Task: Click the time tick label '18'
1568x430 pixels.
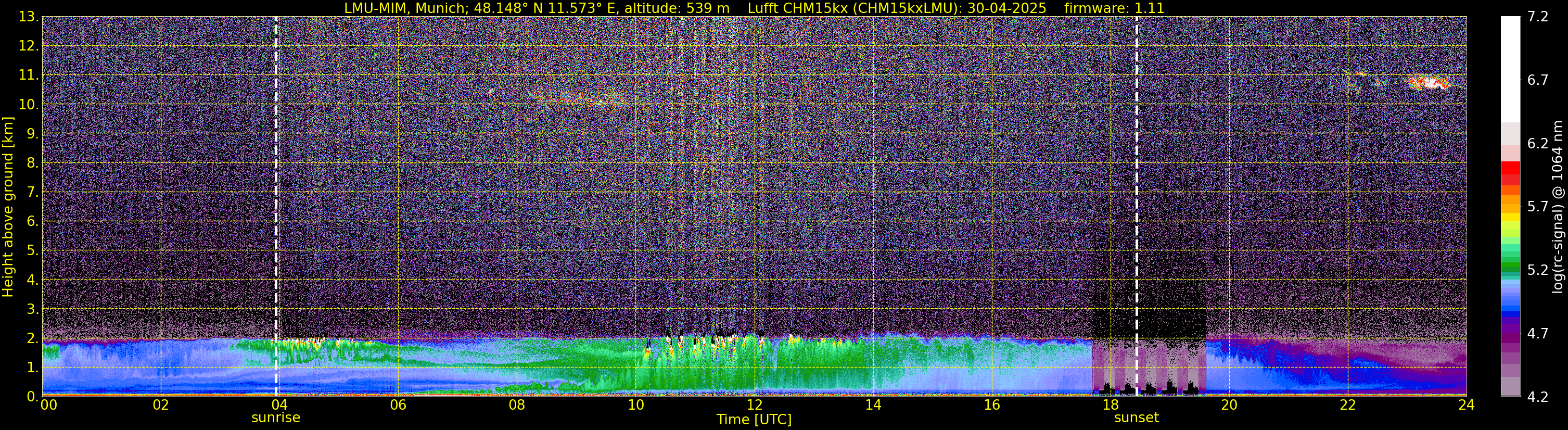Action: 1110,405
